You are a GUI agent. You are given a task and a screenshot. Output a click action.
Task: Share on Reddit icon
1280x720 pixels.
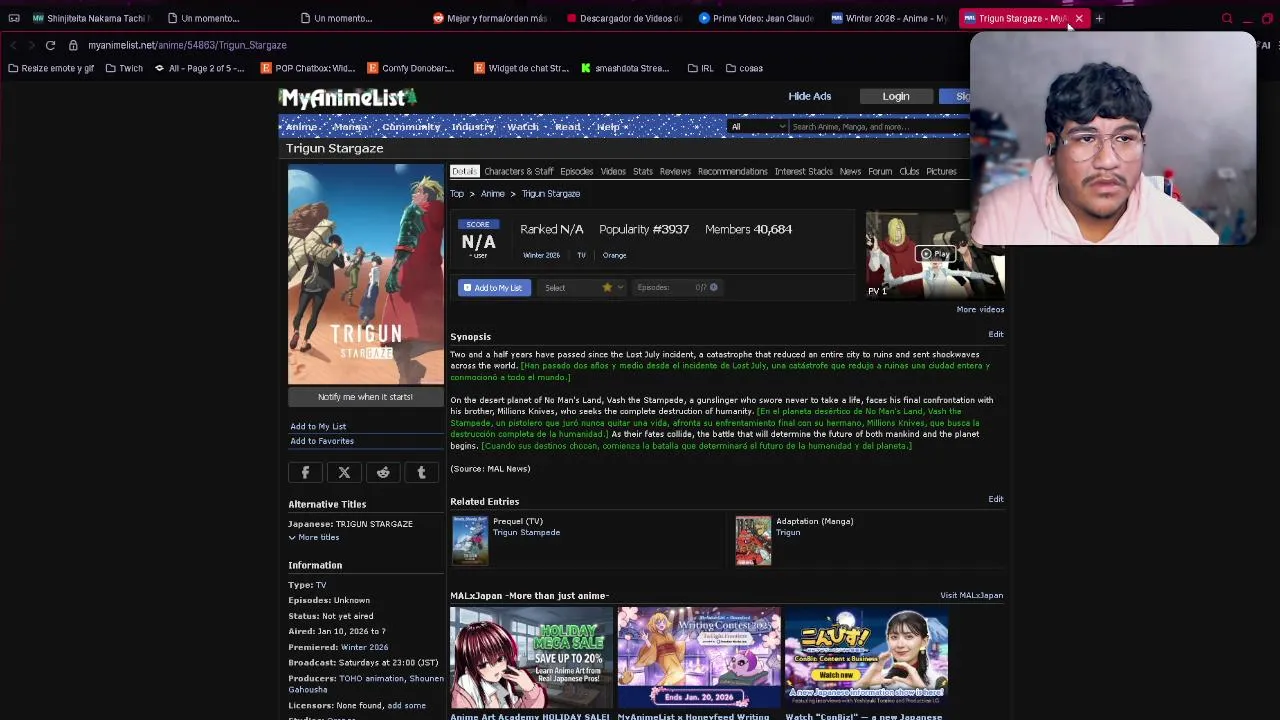pyautogui.click(x=383, y=473)
